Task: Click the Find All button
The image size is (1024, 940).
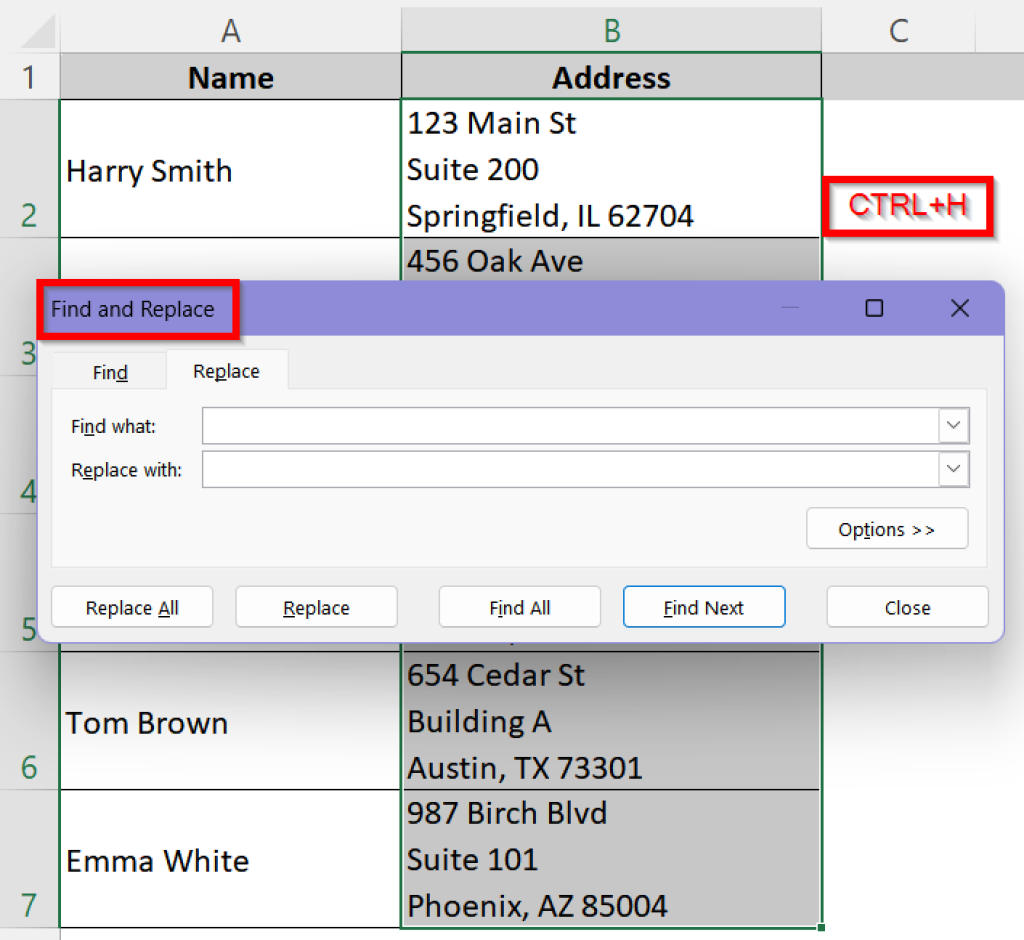Action: pyautogui.click(x=519, y=606)
